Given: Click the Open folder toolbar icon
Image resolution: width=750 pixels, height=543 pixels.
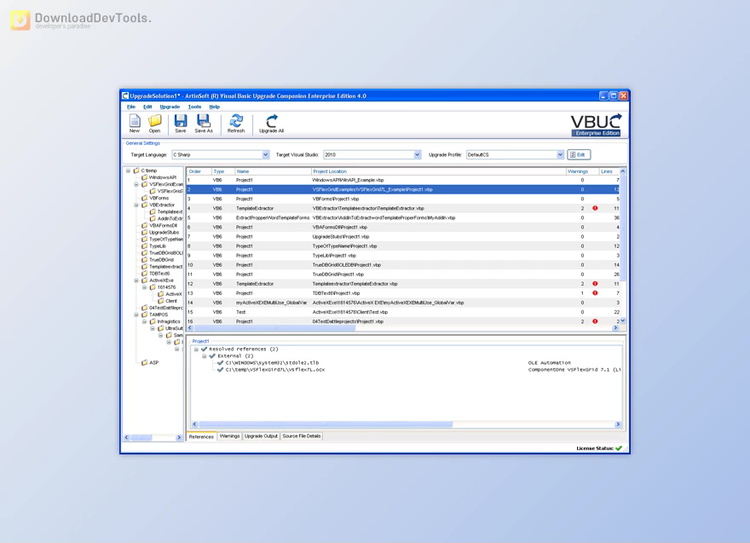Looking at the screenshot, I should 154,121.
